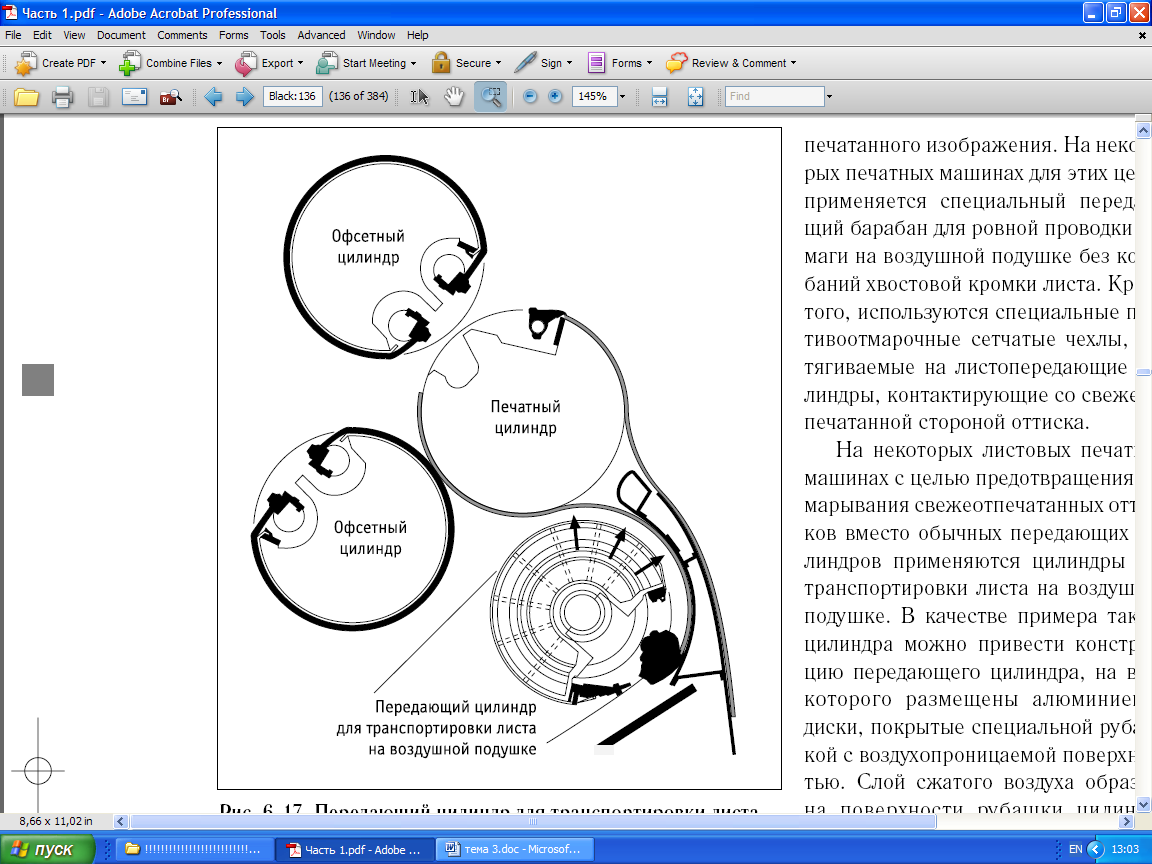Expand the Review & Comment dropdown arrow
This screenshot has height=864, width=1152.
tap(793, 63)
